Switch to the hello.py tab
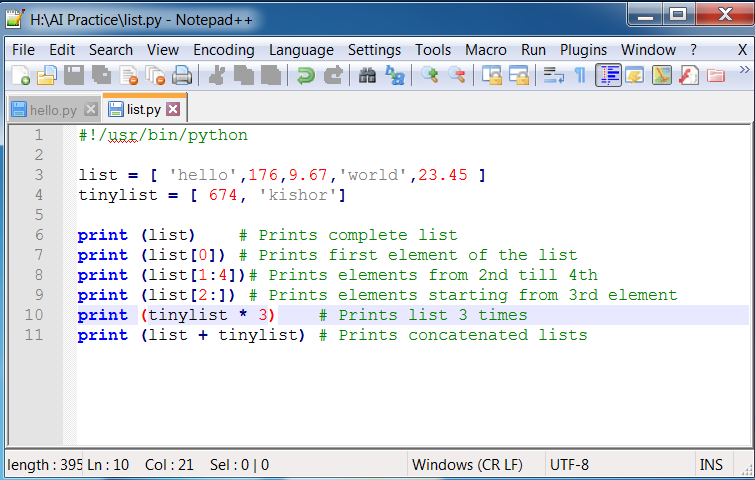Screen dimensions: 755x480 (x=53, y=110)
